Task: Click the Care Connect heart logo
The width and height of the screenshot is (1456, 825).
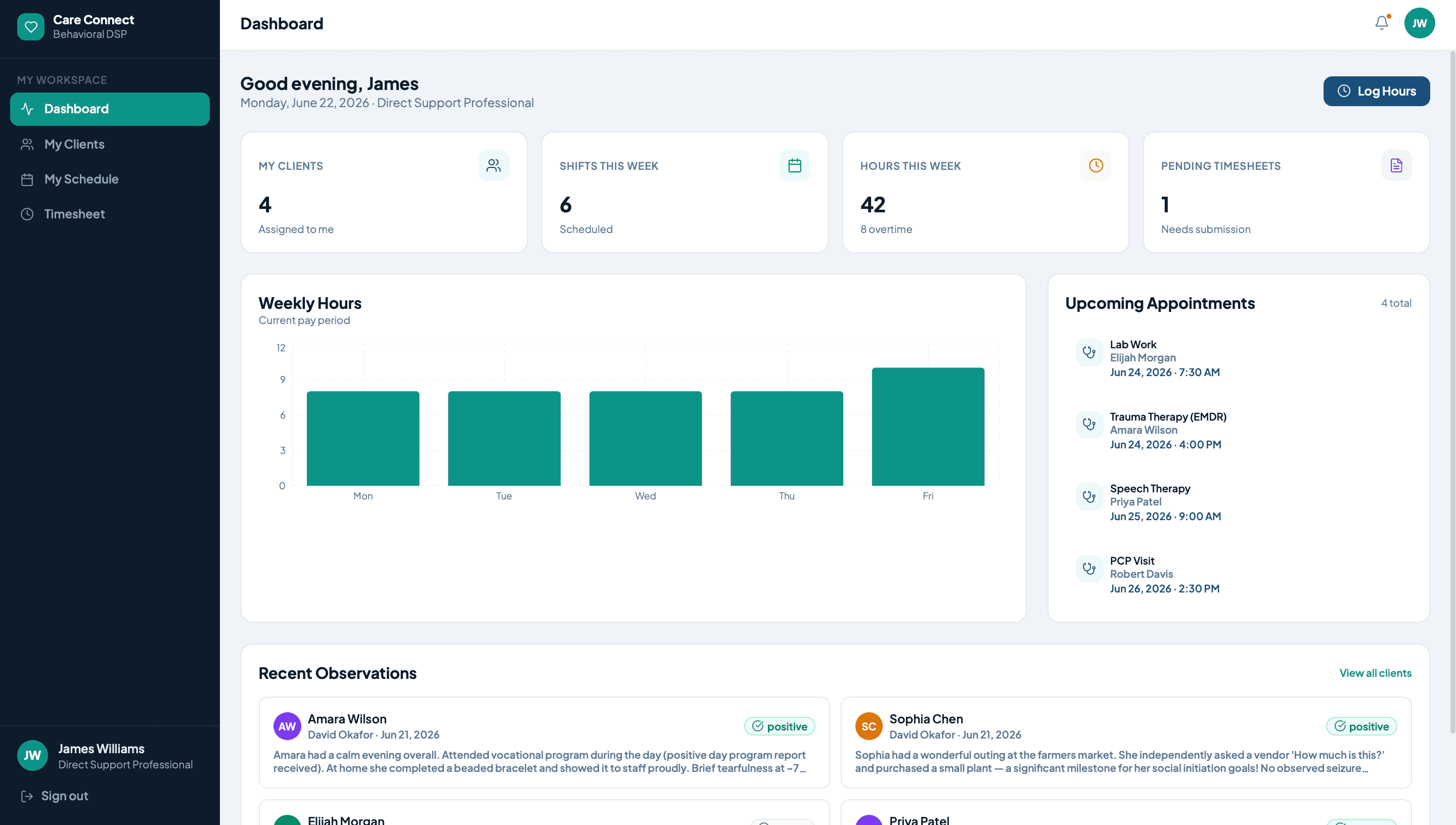Action: [31, 27]
